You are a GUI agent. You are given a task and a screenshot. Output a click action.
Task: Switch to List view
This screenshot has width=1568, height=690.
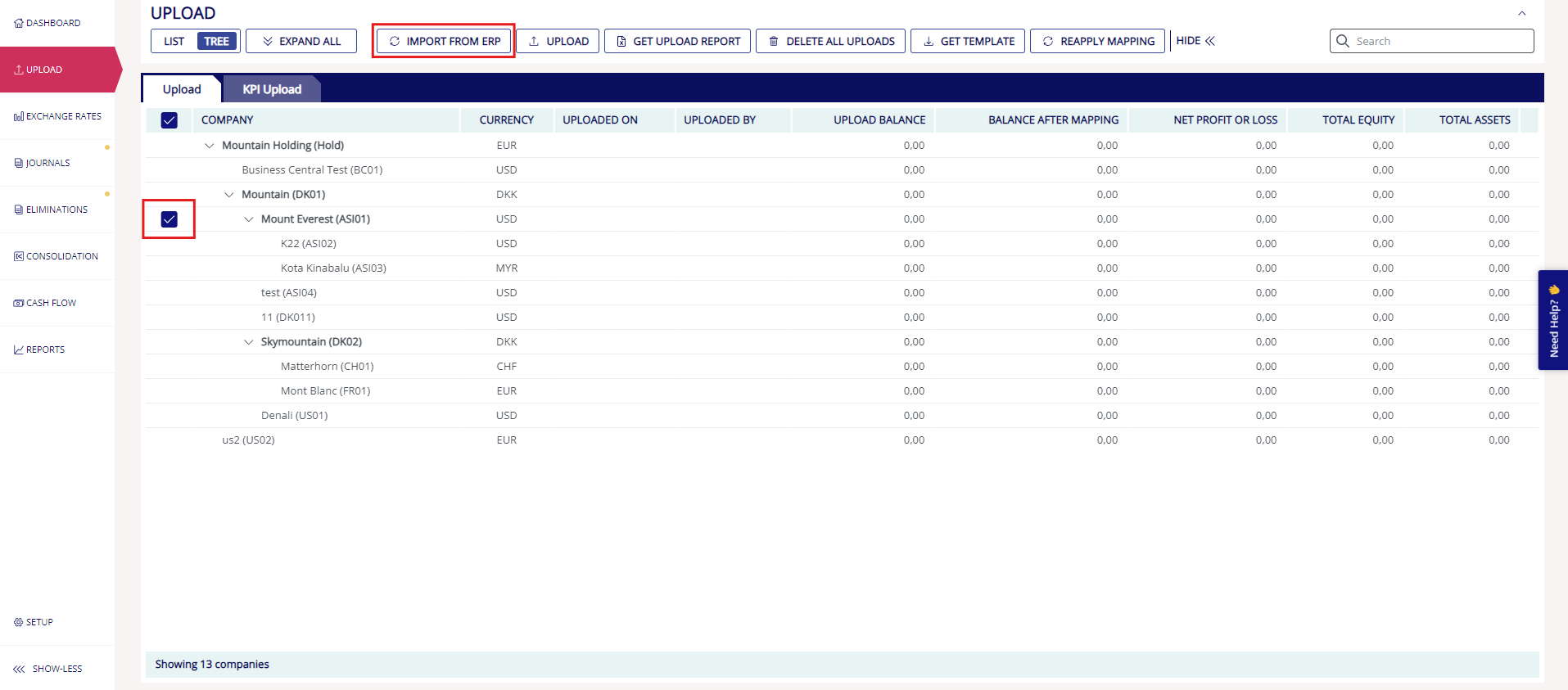click(x=174, y=41)
